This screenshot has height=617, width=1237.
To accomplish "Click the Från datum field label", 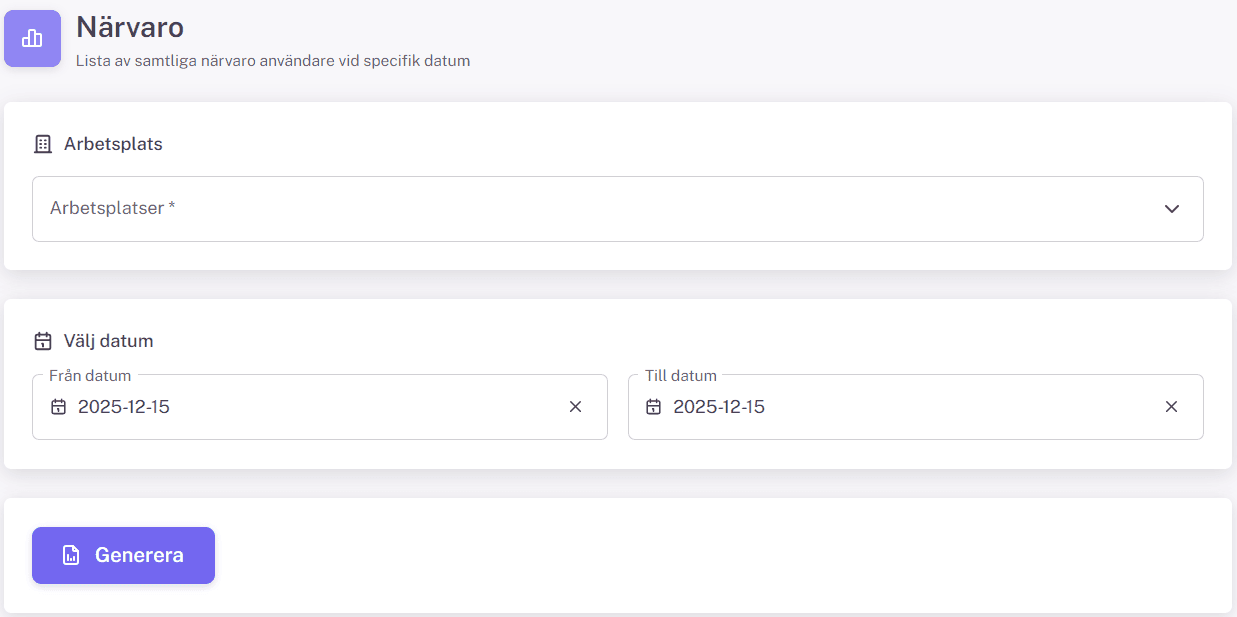I will click(90, 376).
